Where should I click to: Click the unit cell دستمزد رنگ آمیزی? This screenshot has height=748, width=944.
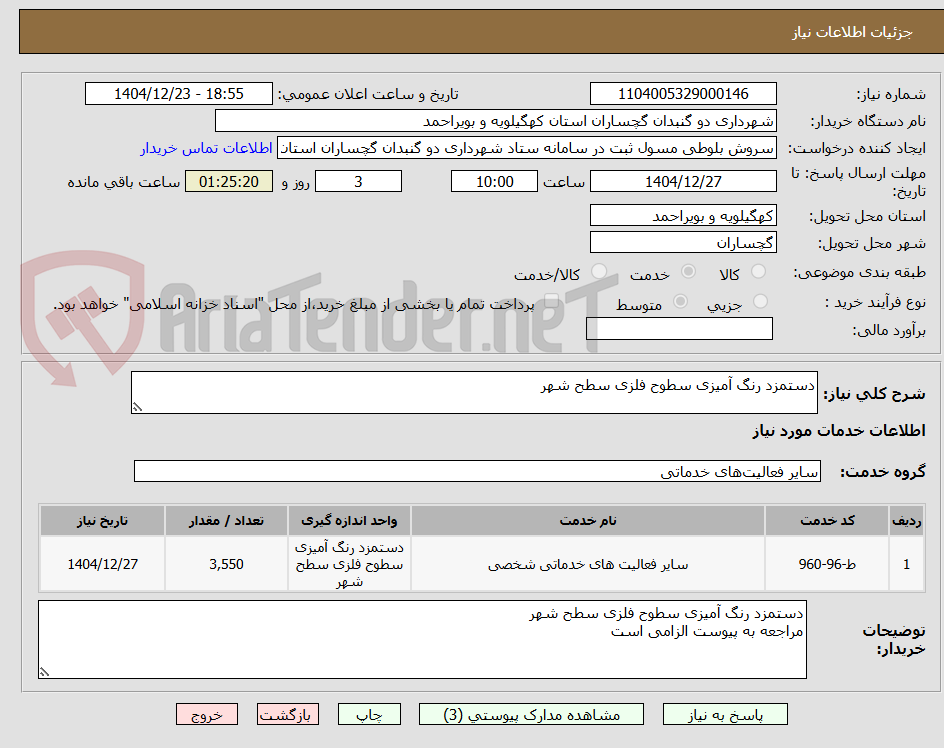(349, 564)
